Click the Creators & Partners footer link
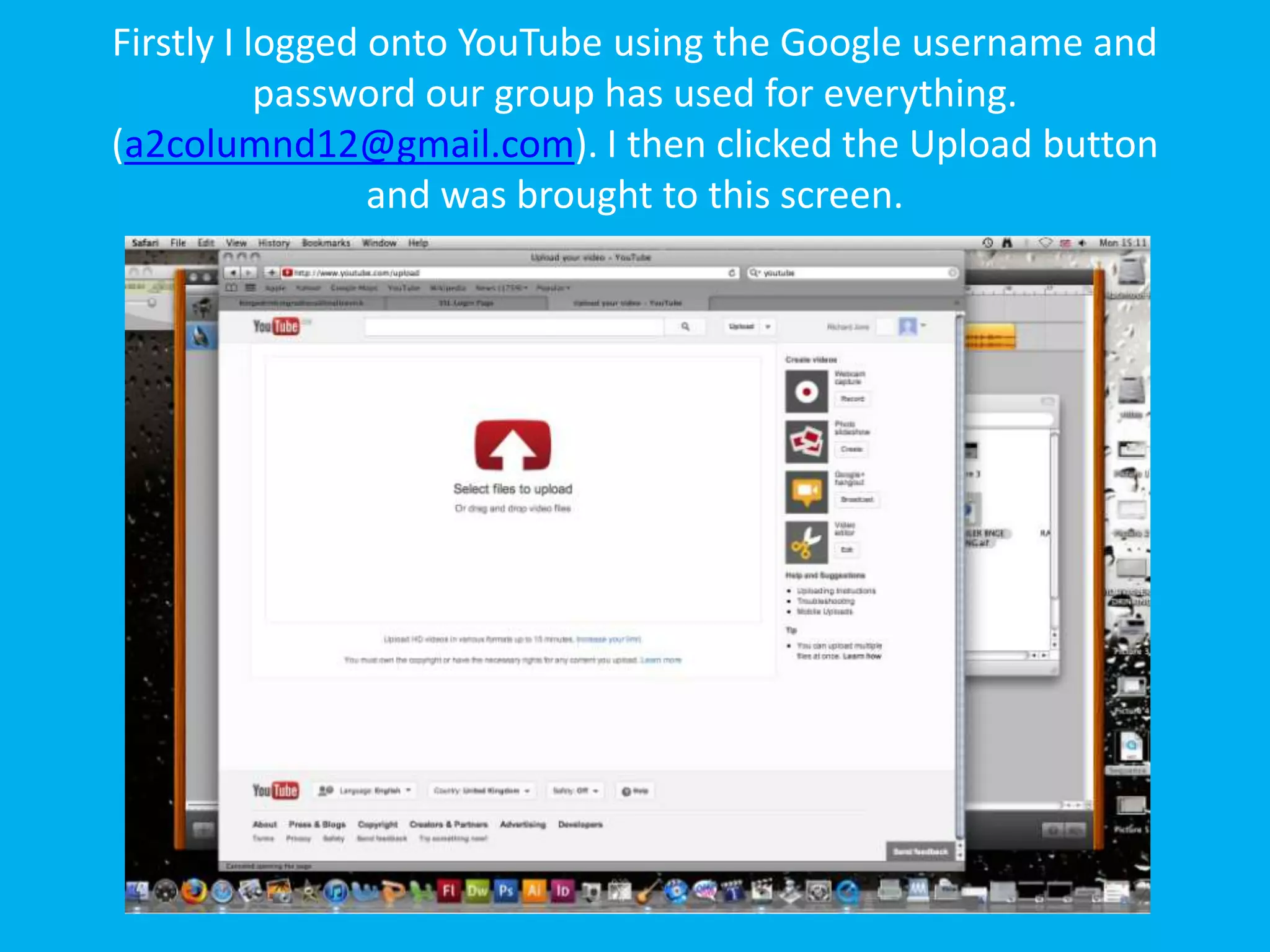The image size is (1270, 952). pos(448,824)
